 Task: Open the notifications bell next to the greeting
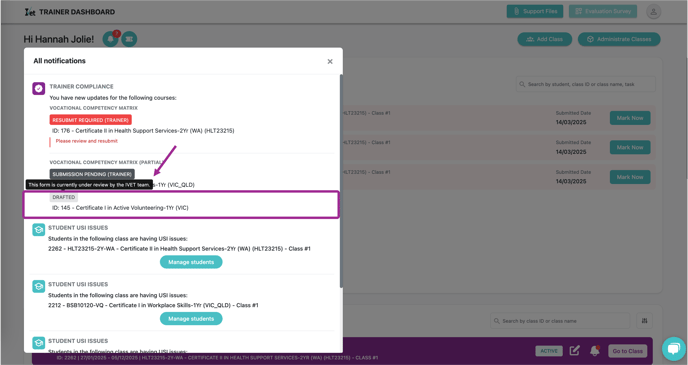pyautogui.click(x=110, y=39)
